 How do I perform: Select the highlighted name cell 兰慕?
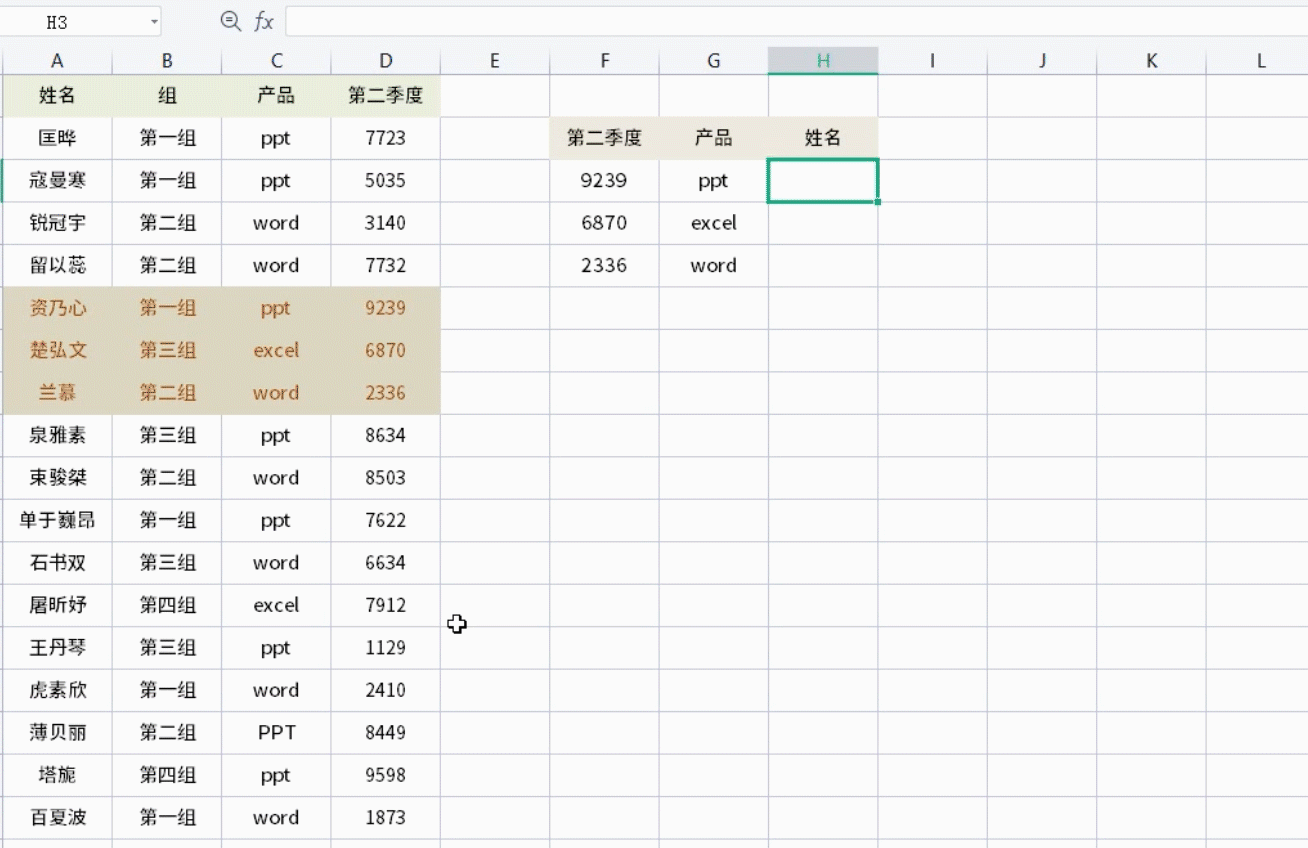point(57,393)
